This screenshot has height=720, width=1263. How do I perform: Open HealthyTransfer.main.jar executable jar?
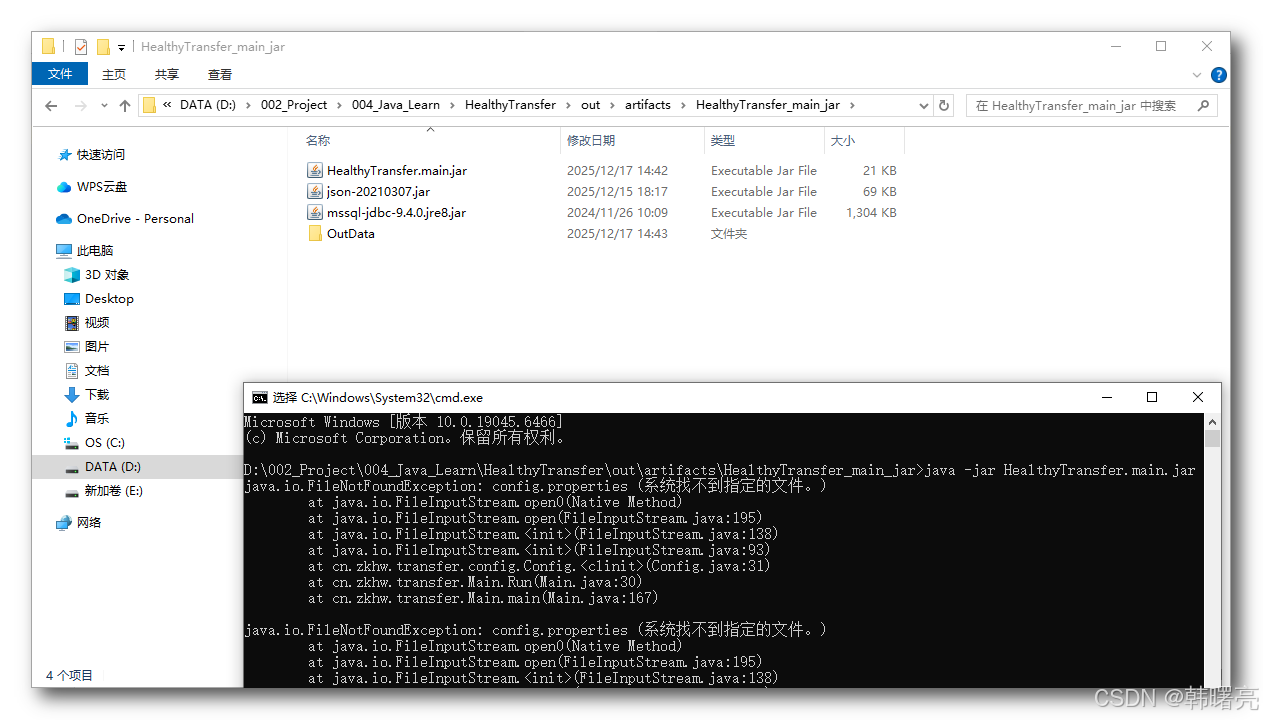pyautogui.click(x=396, y=170)
